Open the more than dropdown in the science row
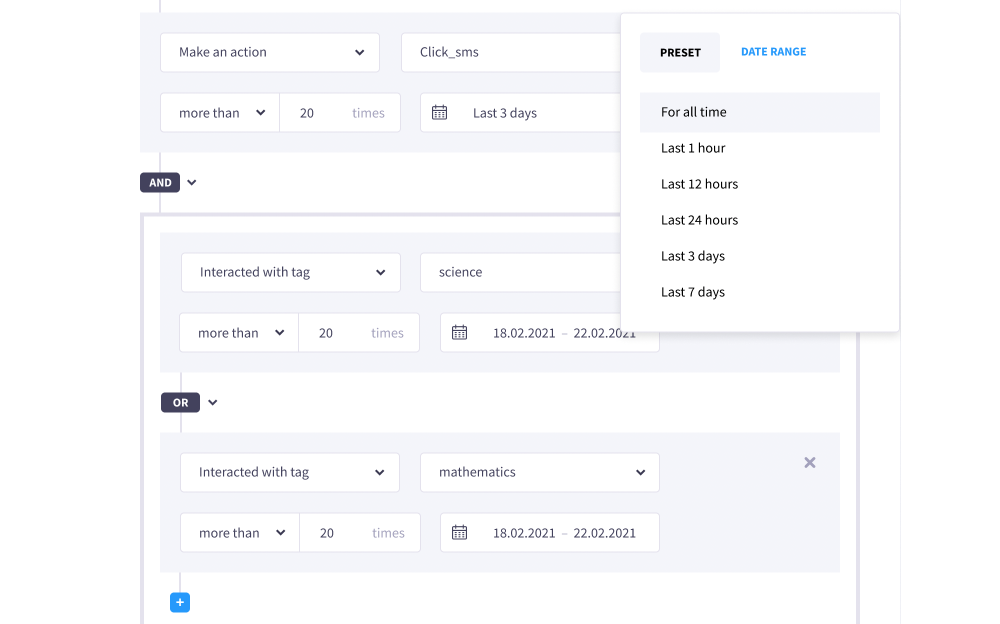This screenshot has height=624, width=1000. (239, 332)
